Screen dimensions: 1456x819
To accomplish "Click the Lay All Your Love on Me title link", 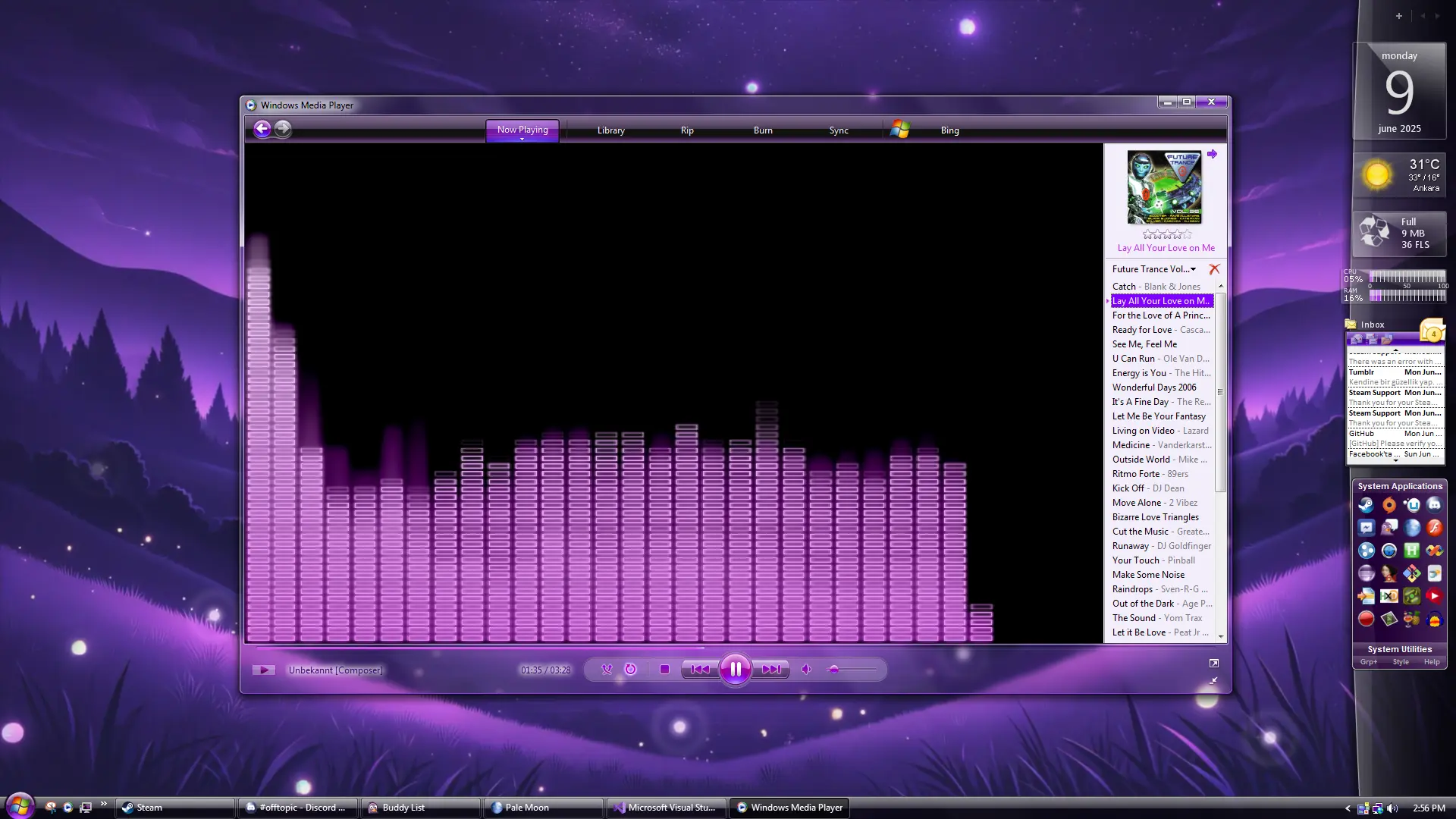I will click(1166, 248).
